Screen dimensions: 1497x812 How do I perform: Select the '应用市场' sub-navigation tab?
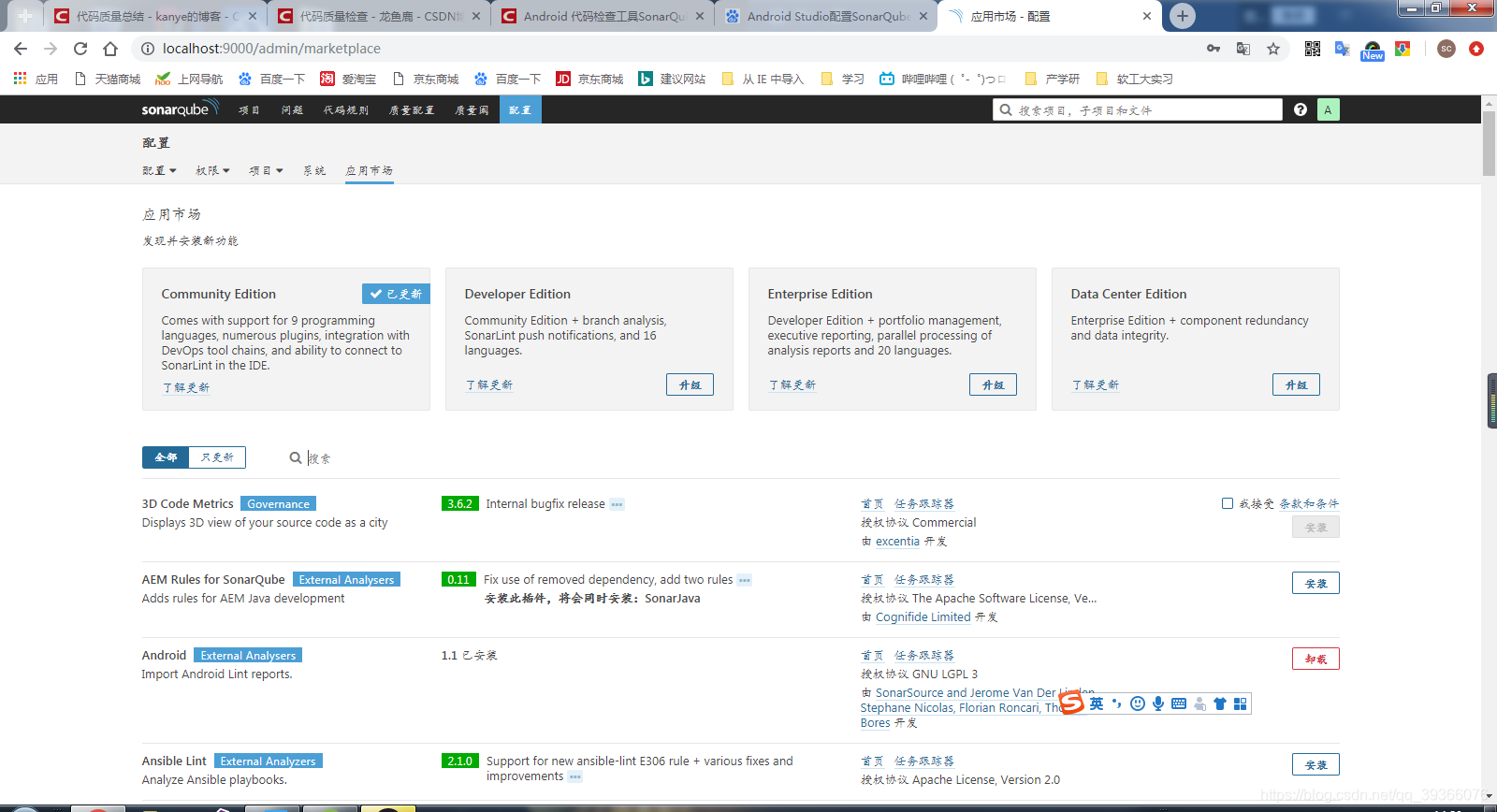(x=369, y=170)
